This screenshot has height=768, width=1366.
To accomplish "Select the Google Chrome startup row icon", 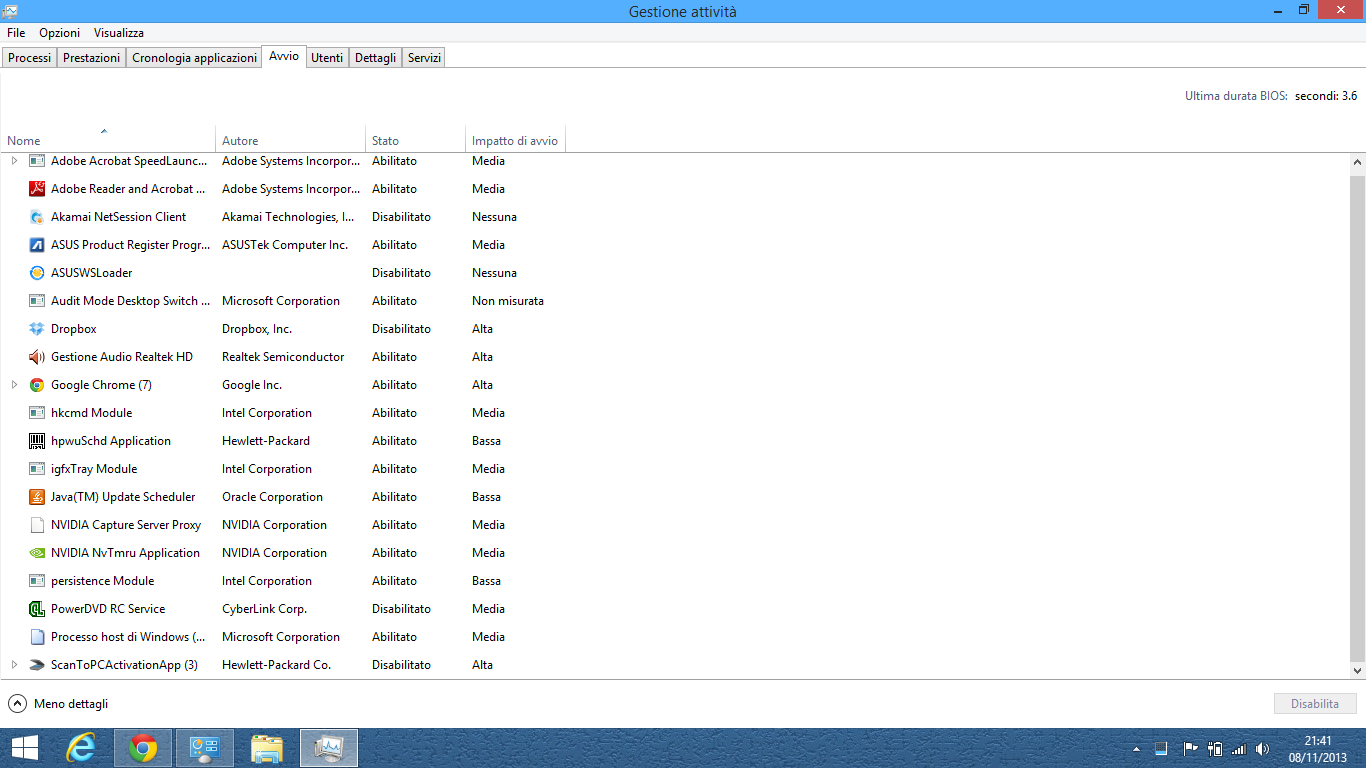I will tap(37, 385).
